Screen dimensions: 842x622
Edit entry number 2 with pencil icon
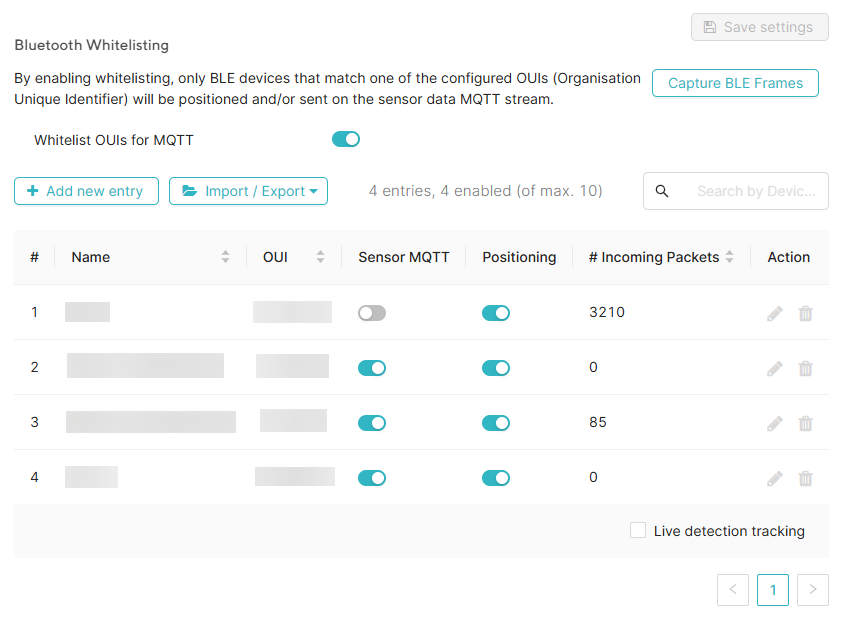(775, 368)
